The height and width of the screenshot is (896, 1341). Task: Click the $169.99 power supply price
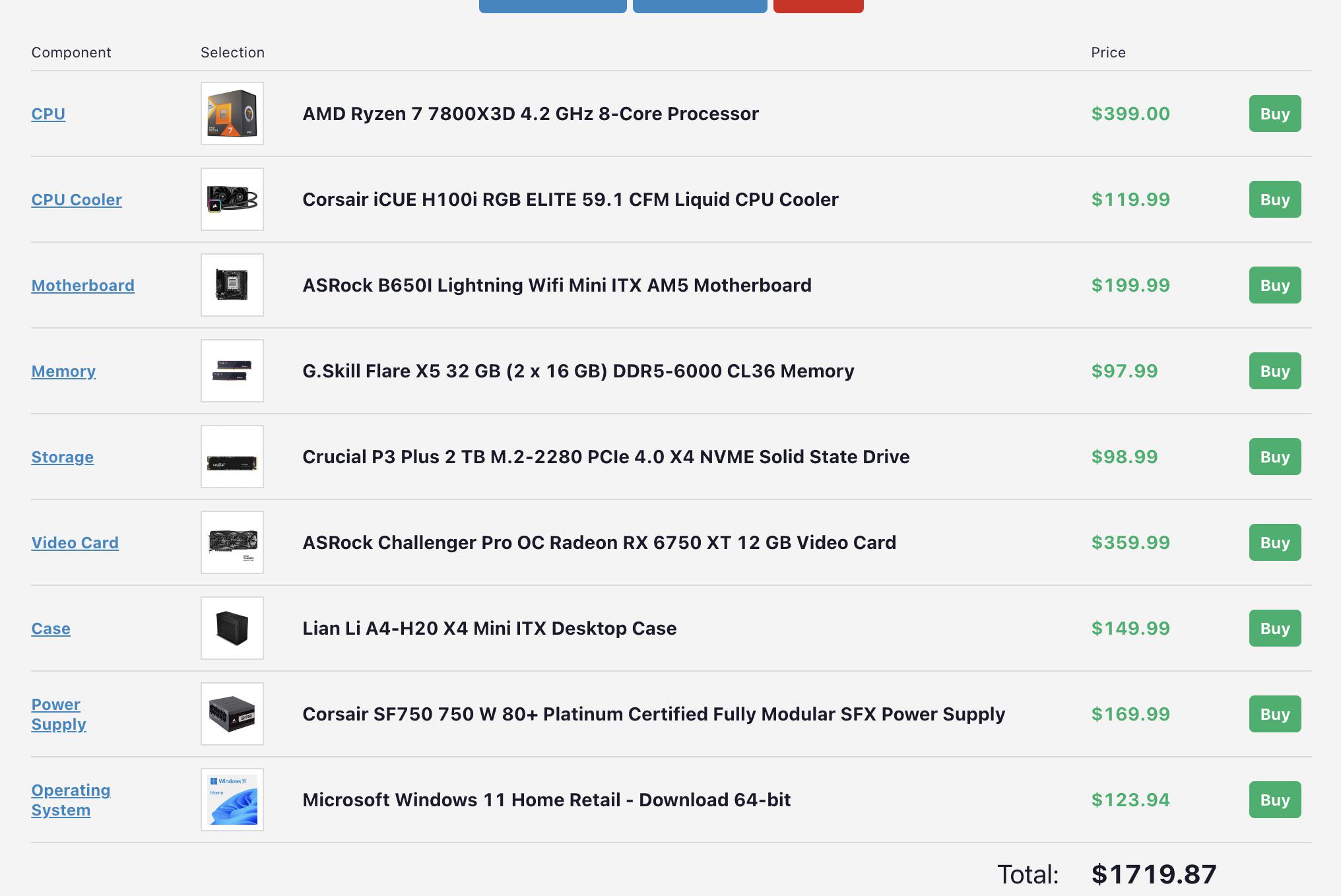point(1130,714)
